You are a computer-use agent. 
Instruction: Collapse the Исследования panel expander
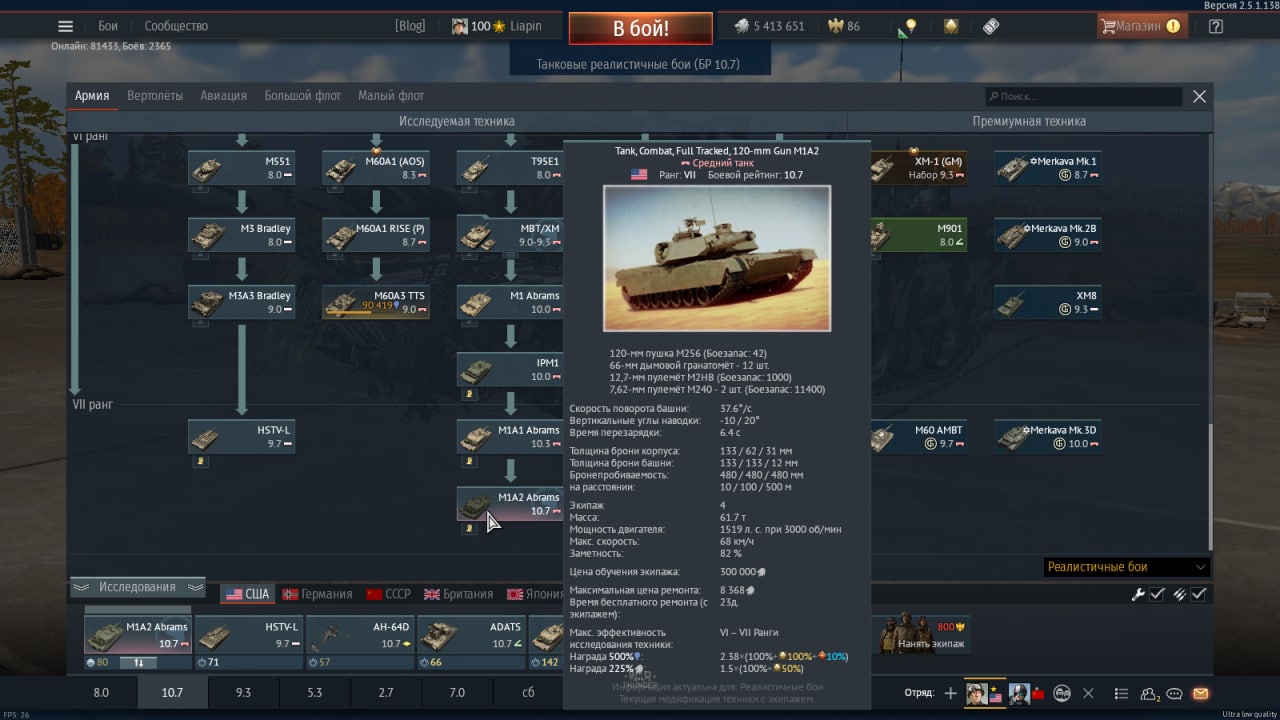(138, 587)
